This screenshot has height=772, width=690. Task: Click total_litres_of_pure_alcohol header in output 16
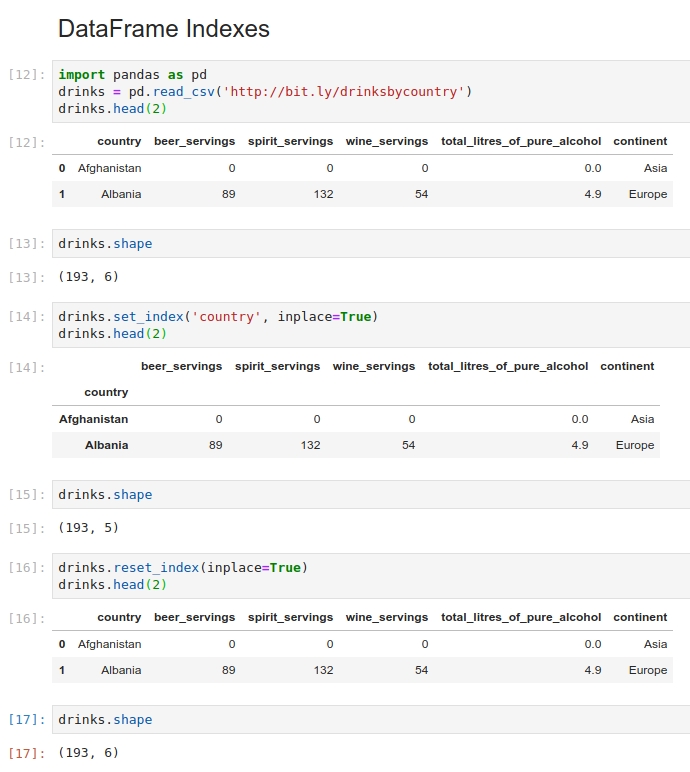click(521, 617)
